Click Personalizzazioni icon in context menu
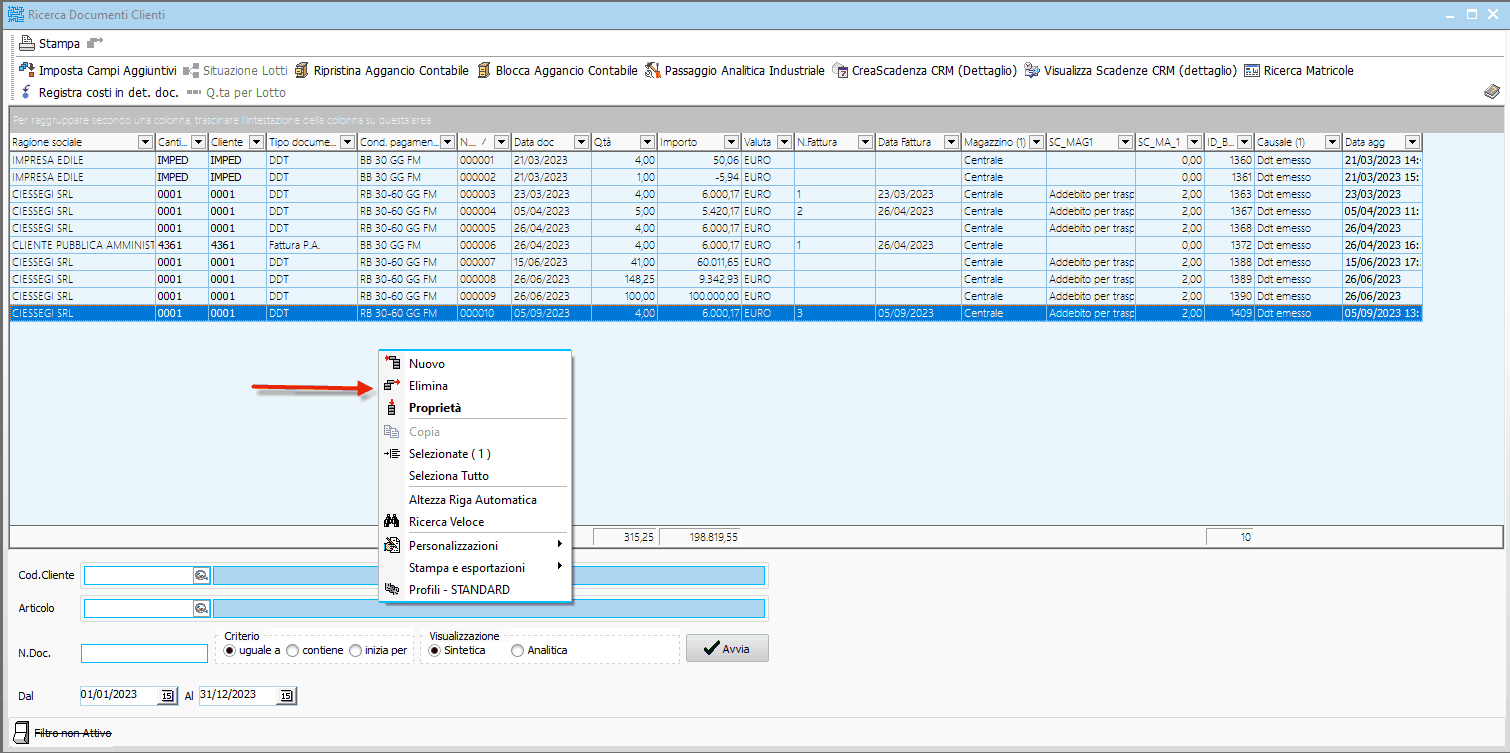The width and height of the screenshot is (1510, 753). (x=392, y=545)
